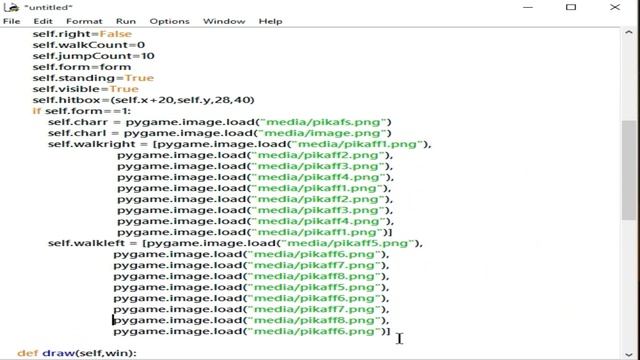Click the line self.form=form
Viewport: 640px width, 360px height.
pyautogui.click(x=82, y=67)
